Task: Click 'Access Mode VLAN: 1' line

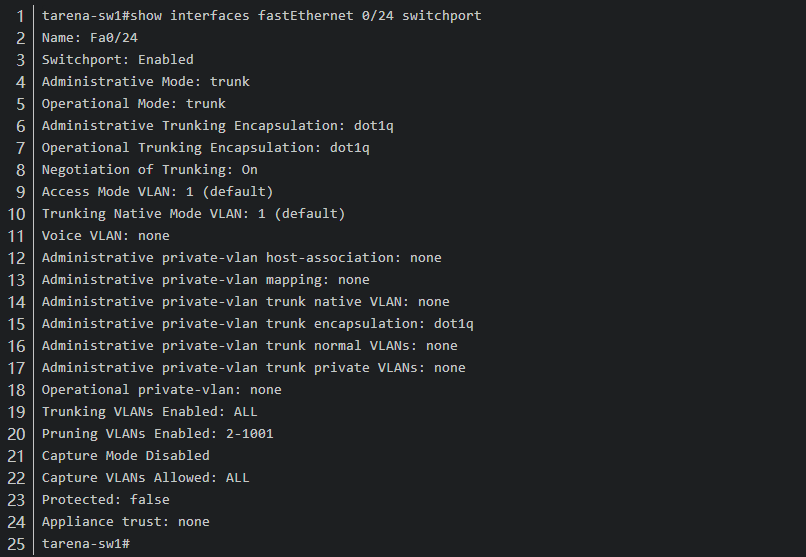Action: click(157, 192)
